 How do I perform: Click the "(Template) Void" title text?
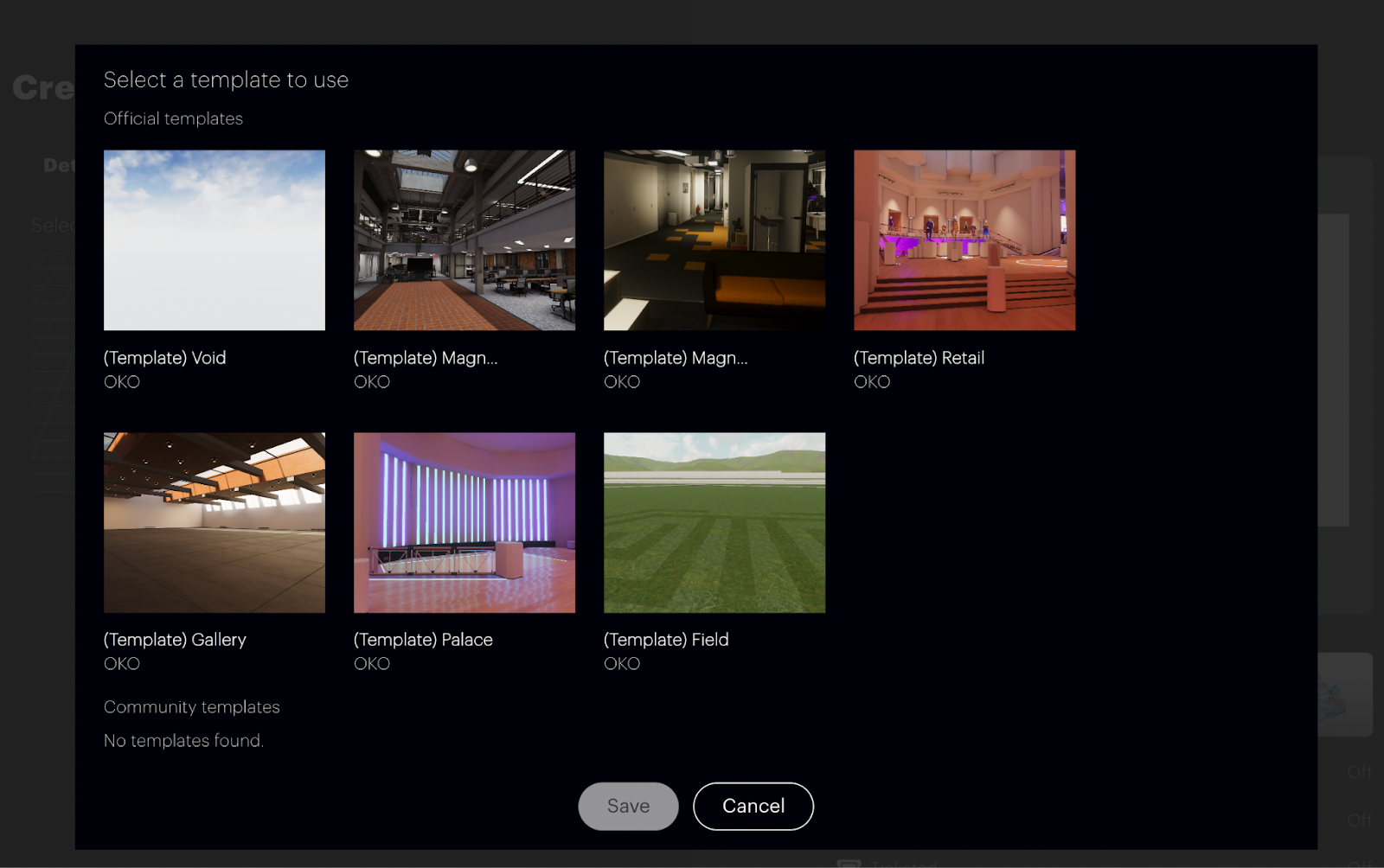pos(164,358)
